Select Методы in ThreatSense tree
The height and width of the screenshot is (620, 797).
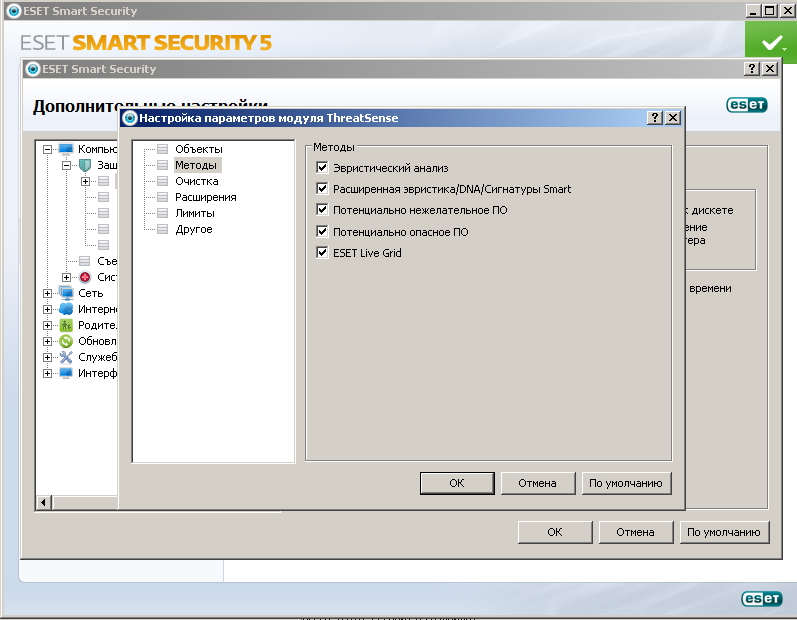coord(196,165)
